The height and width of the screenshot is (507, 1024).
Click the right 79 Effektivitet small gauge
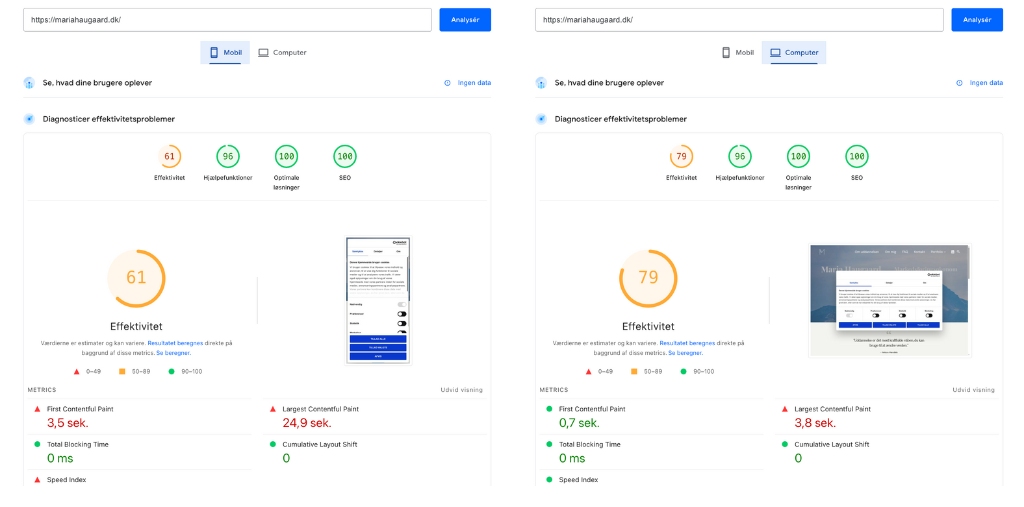tap(681, 157)
